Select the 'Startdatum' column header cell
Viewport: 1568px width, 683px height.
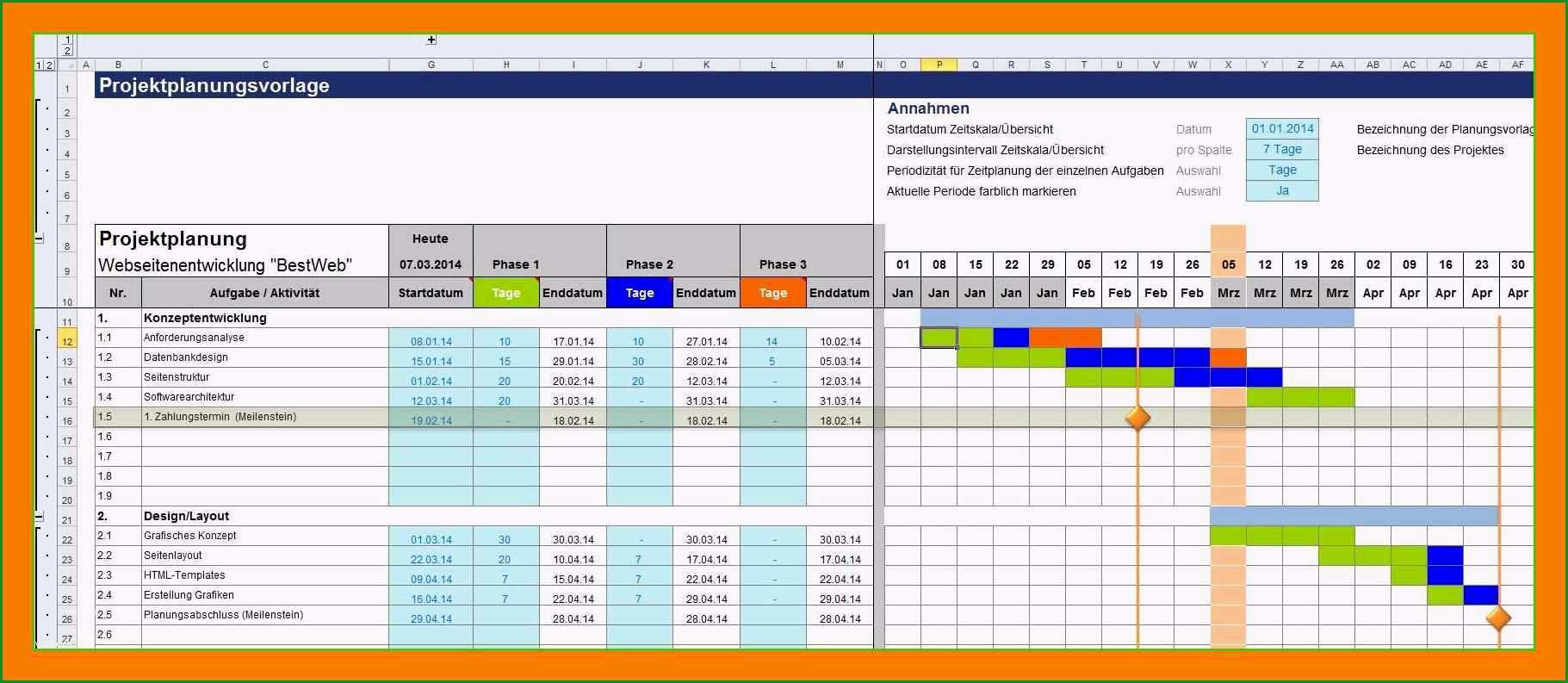click(x=431, y=293)
